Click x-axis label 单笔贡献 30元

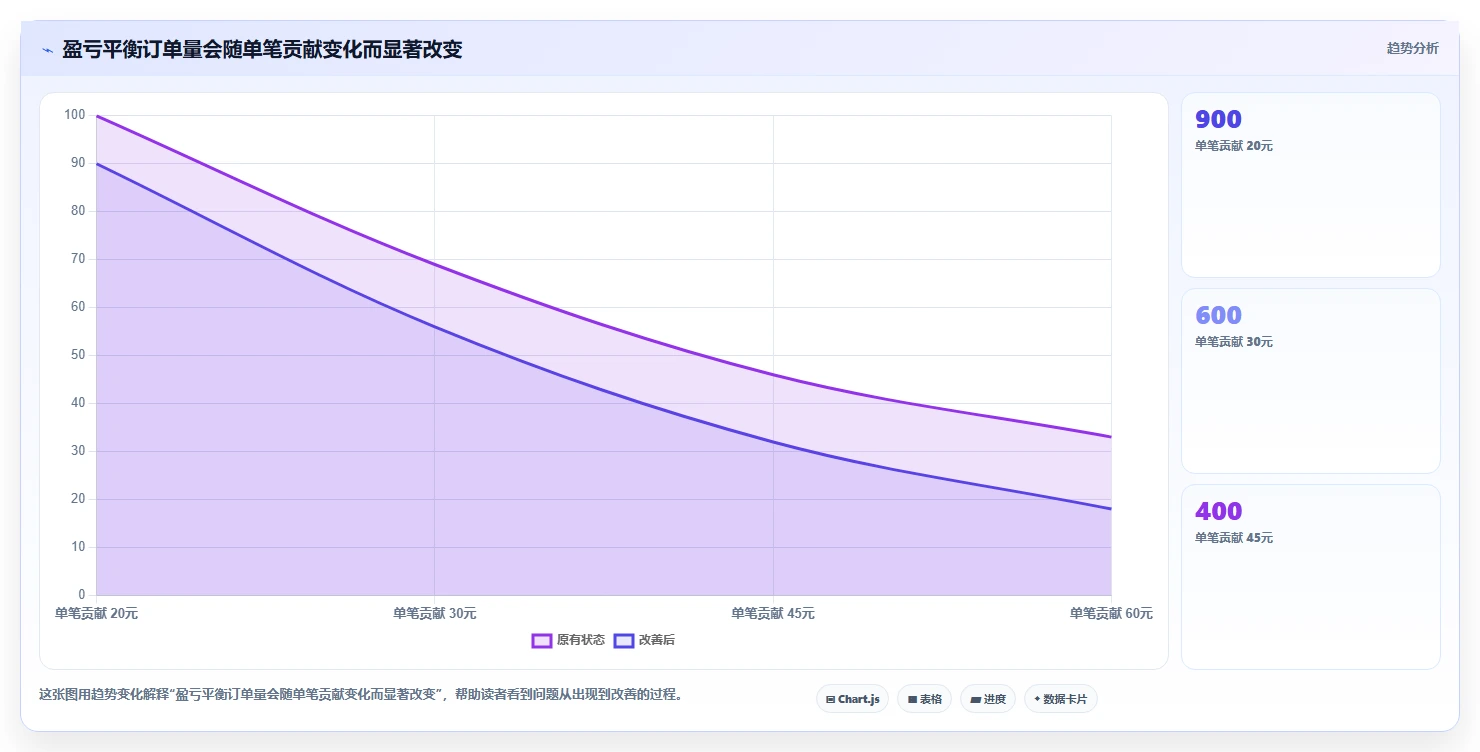(x=435, y=614)
